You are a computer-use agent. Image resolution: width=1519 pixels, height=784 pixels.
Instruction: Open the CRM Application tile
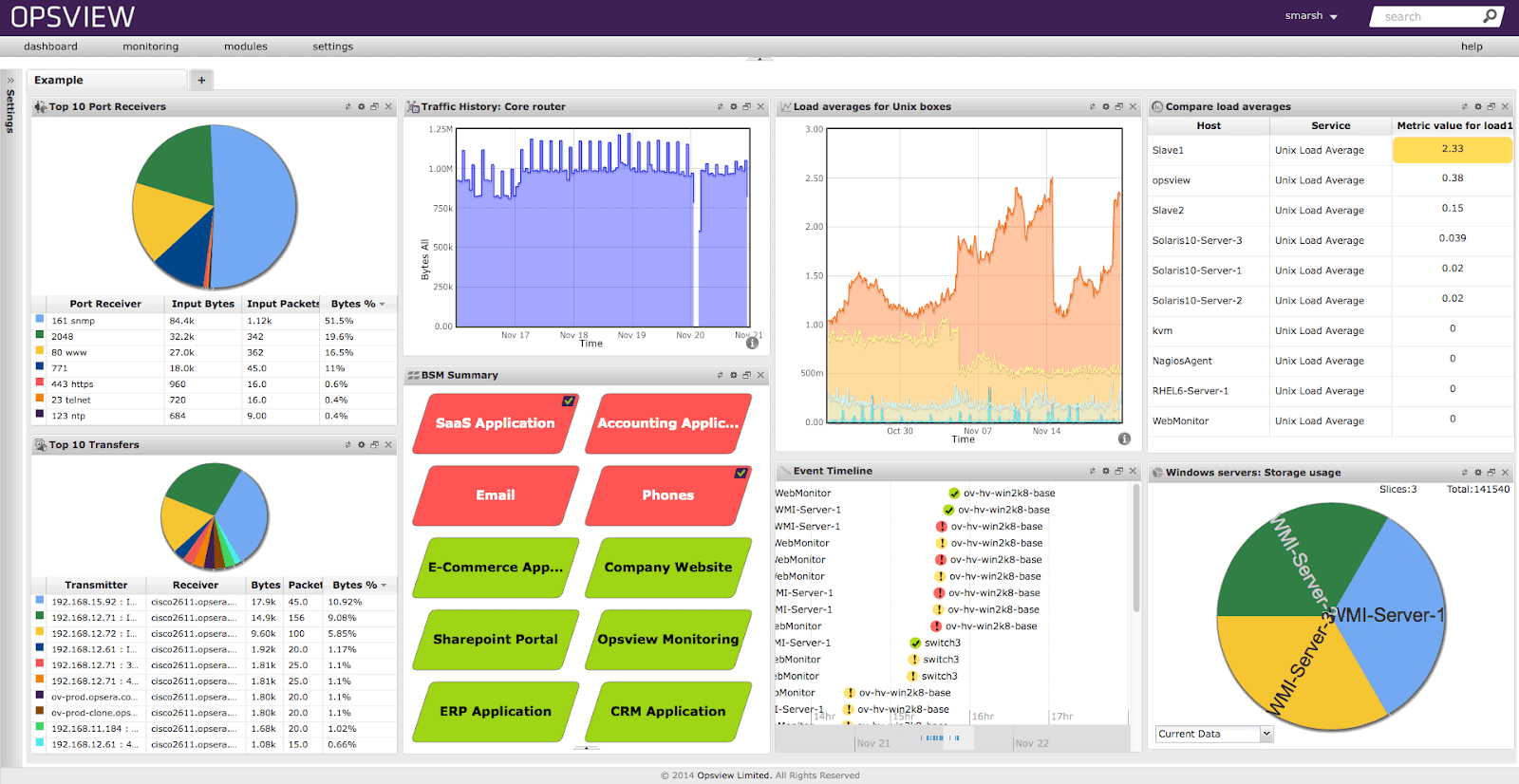point(668,712)
